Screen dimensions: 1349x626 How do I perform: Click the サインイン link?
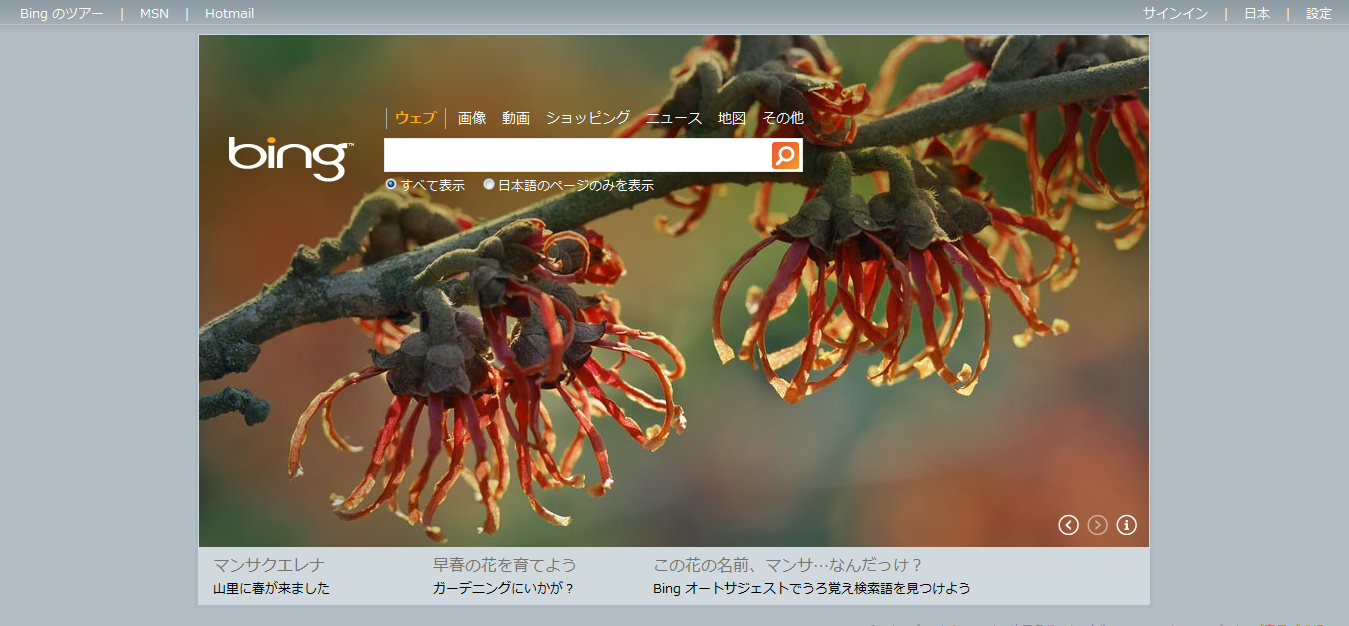click(x=1175, y=14)
